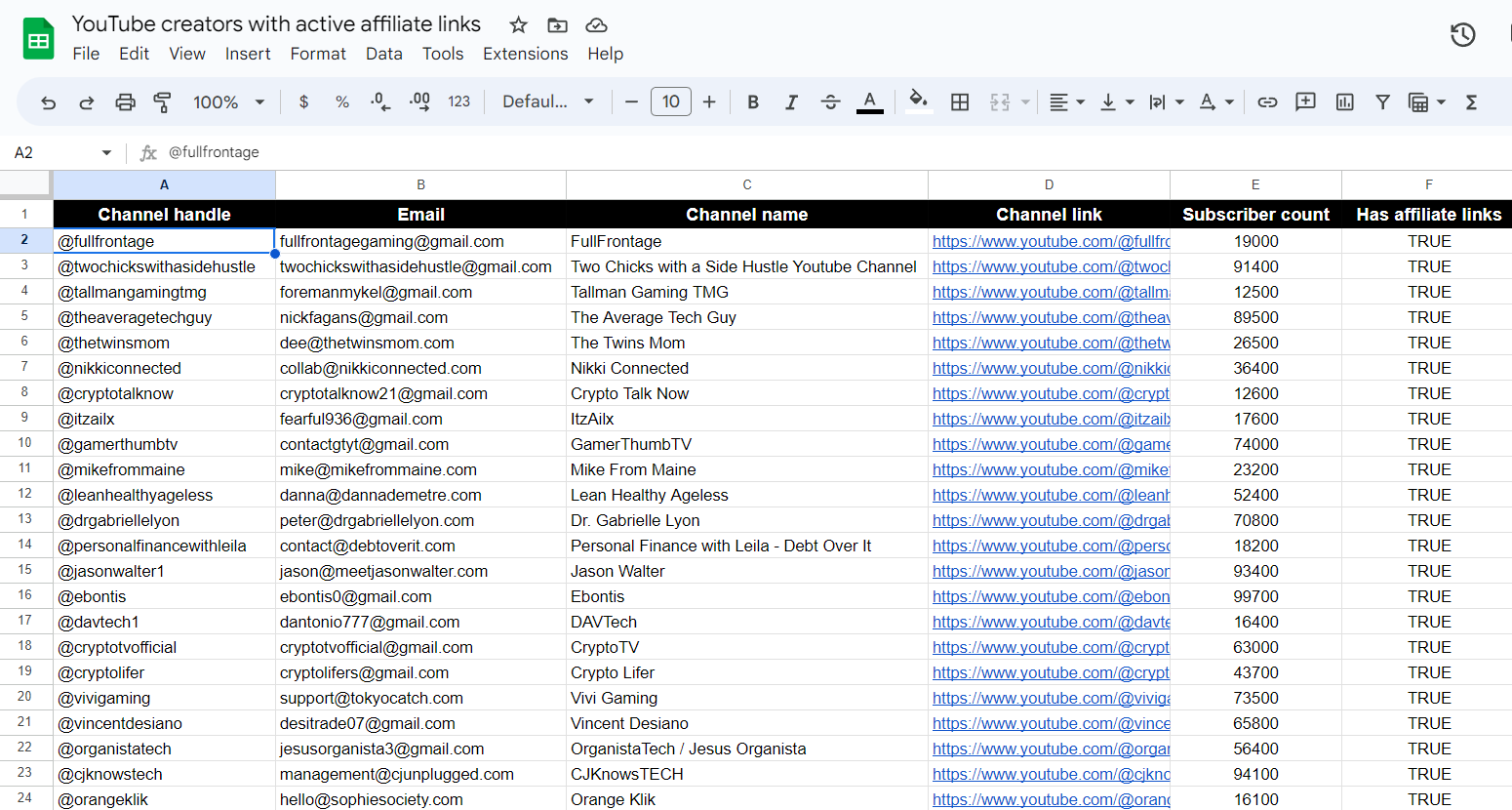
Task: Open the Insert menu
Action: pos(248,54)
